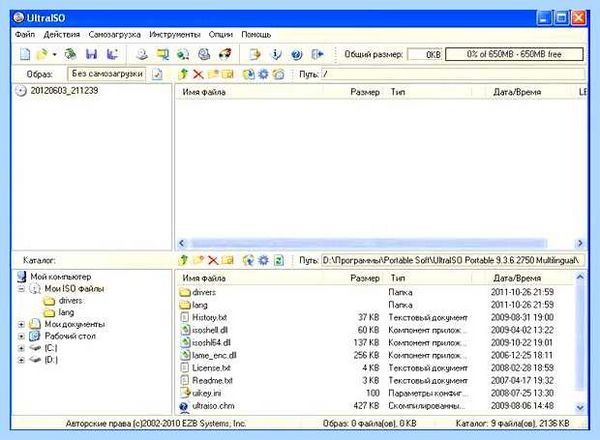The width and height of the screenshot is (600, 440).
Task: Click the Mount to virtual drive icon
Action: pyautogui.click(x=204, y=54)
